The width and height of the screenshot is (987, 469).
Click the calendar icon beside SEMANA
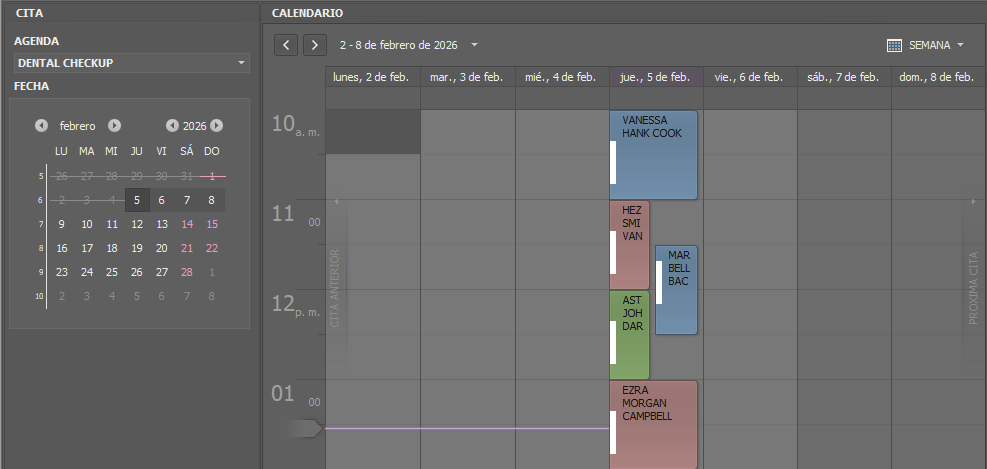[895, 45]
